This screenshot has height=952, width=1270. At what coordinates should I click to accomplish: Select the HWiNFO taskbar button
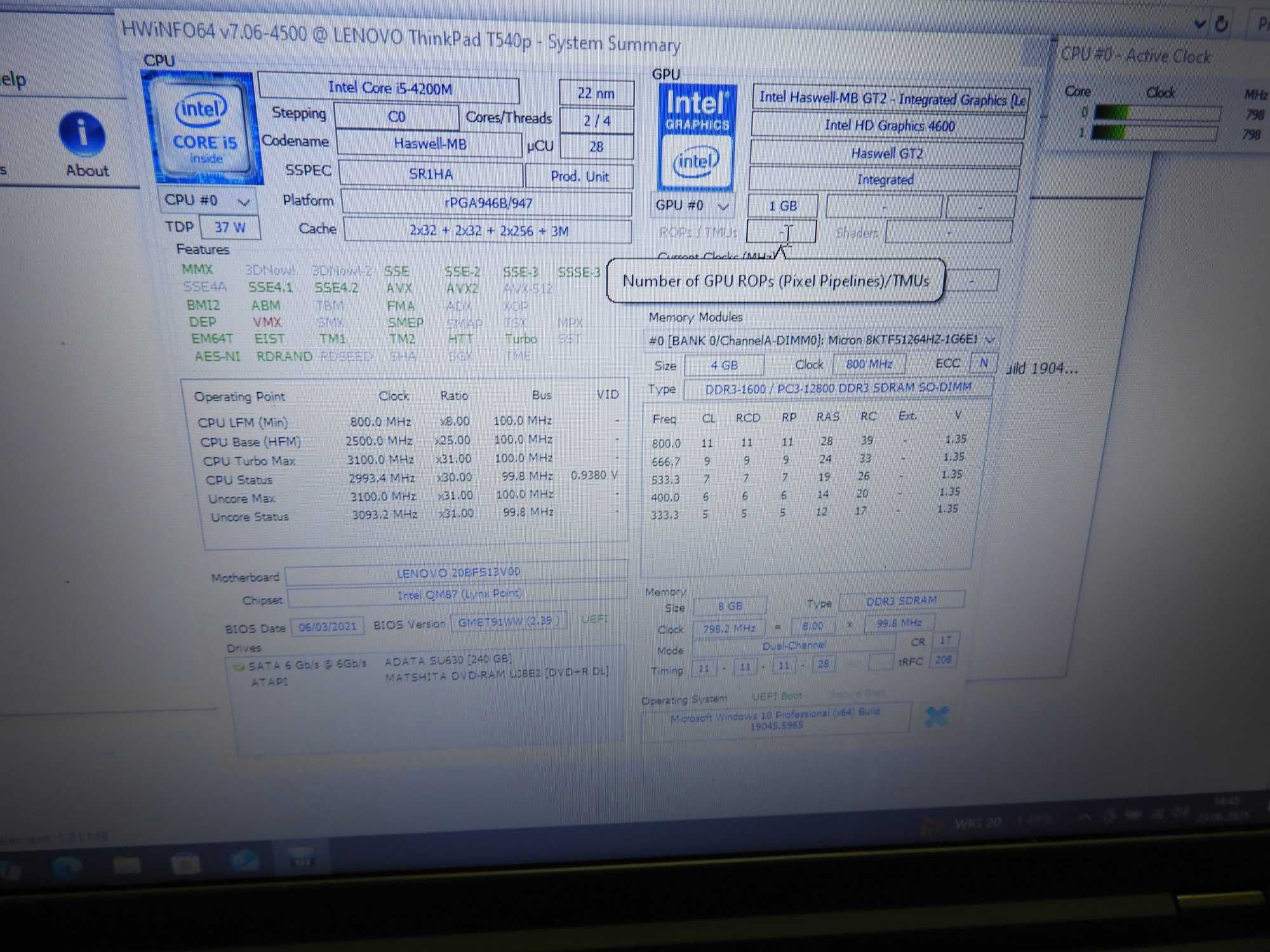[302, 859]
